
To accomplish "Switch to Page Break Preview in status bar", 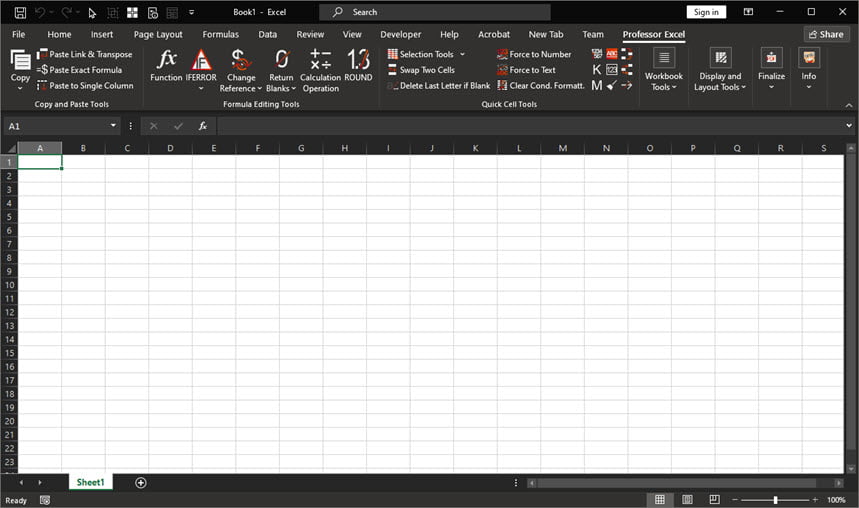I will click(714, 499).
